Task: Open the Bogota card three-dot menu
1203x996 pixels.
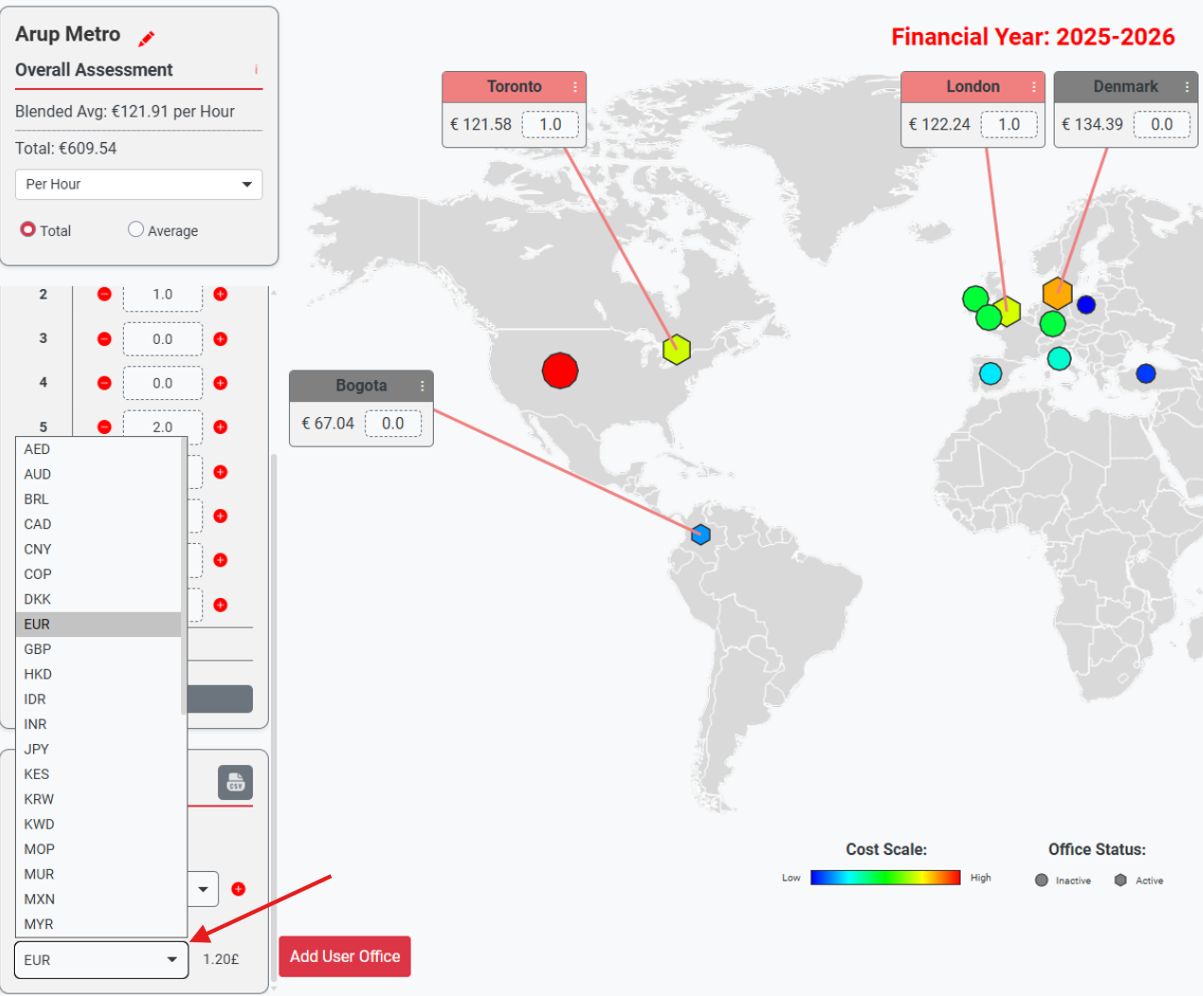Action: pos(422,386)
